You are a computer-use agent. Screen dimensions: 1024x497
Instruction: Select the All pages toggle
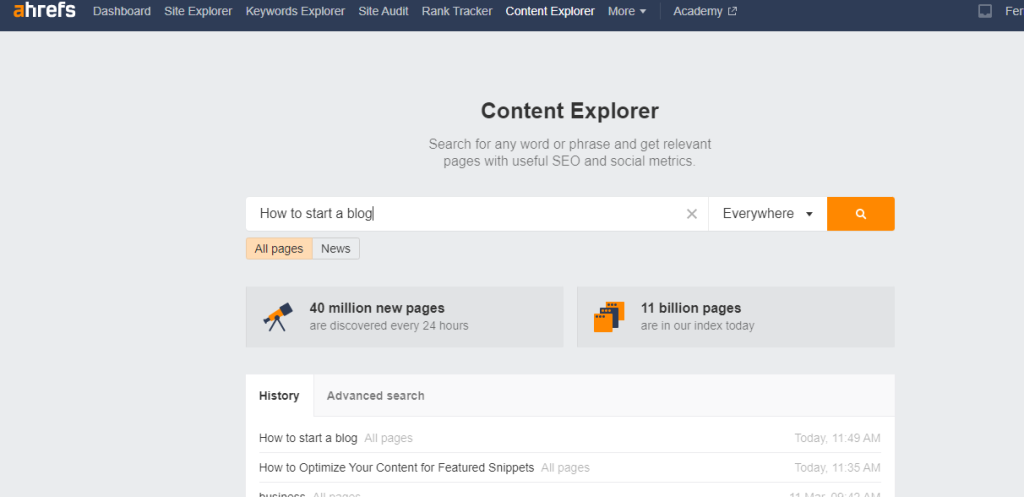(x=279, y=249)
